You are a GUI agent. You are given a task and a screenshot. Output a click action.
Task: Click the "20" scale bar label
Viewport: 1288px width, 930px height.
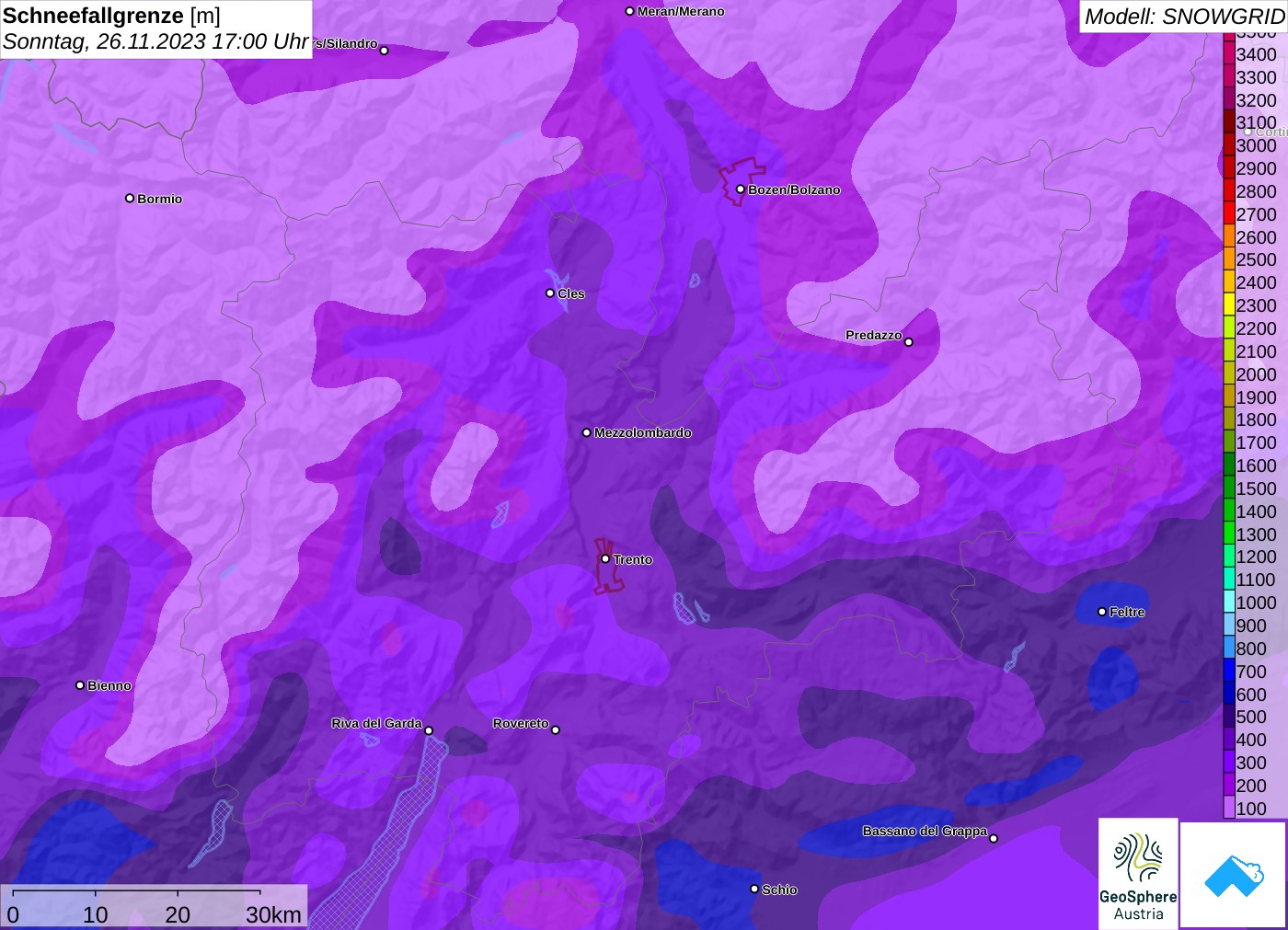click(x=178, y=914)
